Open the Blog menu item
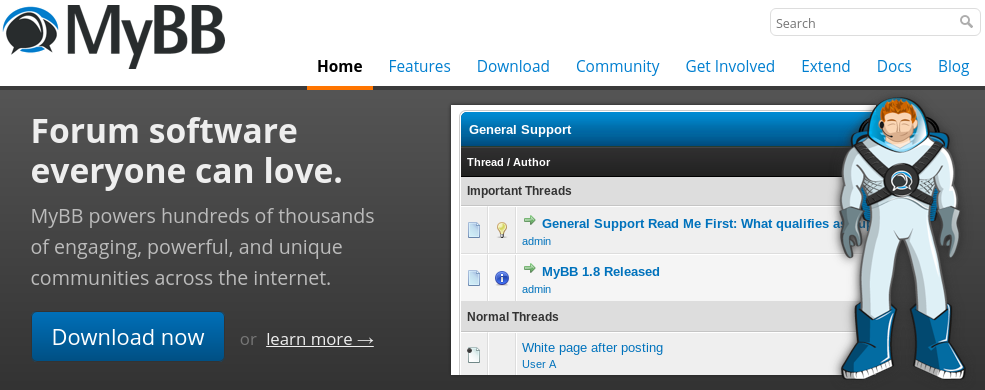This screenshot has width=985, height=390. pos(954,66)
